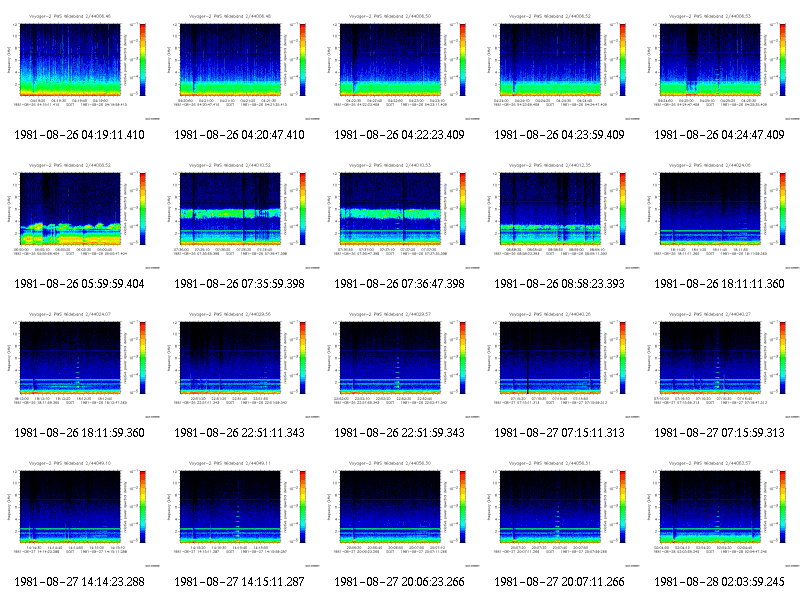Click the caption 1981-08-27 07:15:59.313

pos(719,433)
